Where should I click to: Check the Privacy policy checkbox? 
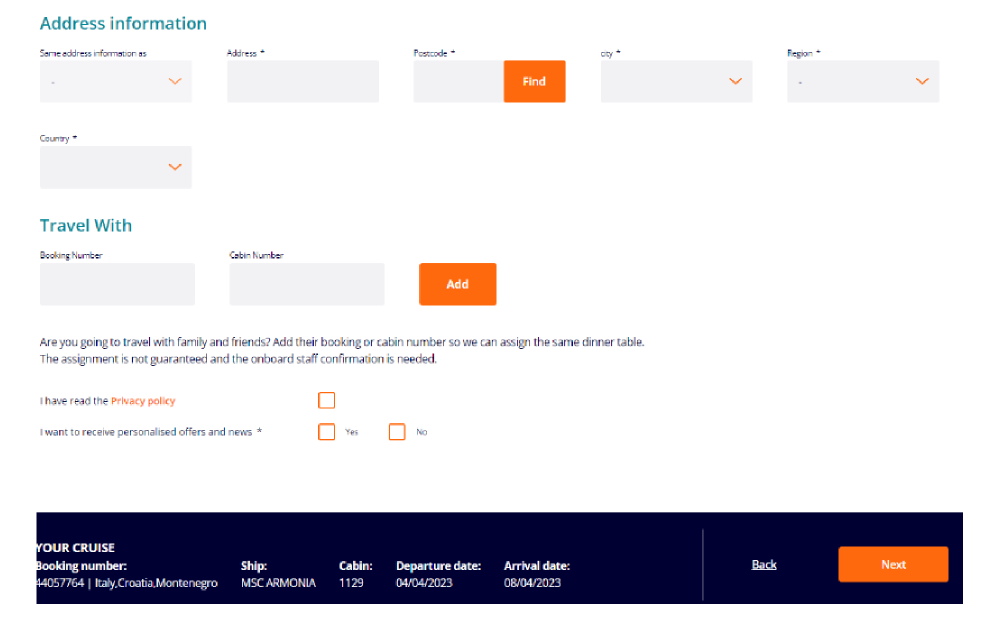(326, 401)
